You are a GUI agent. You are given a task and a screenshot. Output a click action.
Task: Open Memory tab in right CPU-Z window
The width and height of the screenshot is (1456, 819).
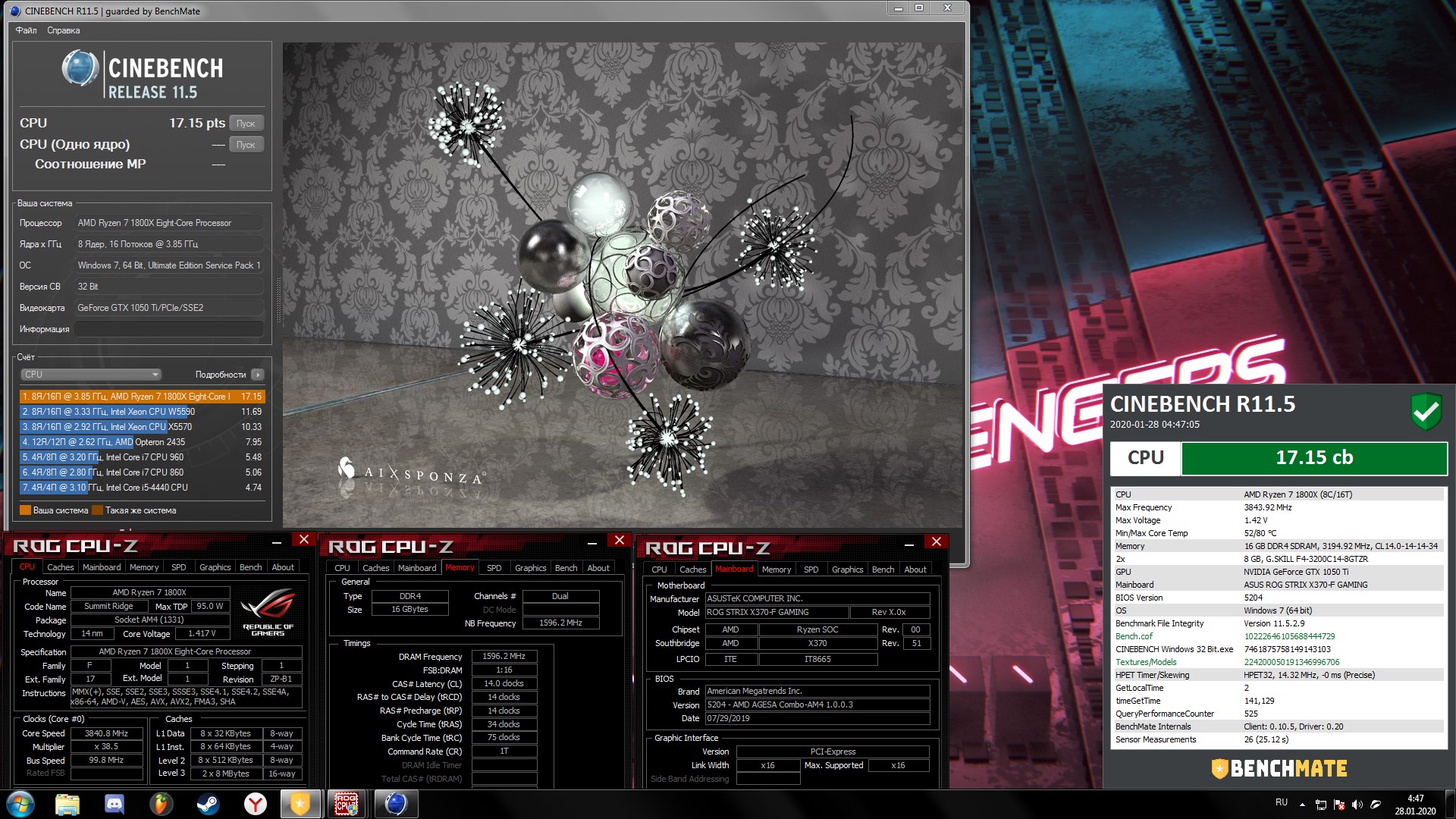coord(777,570)
